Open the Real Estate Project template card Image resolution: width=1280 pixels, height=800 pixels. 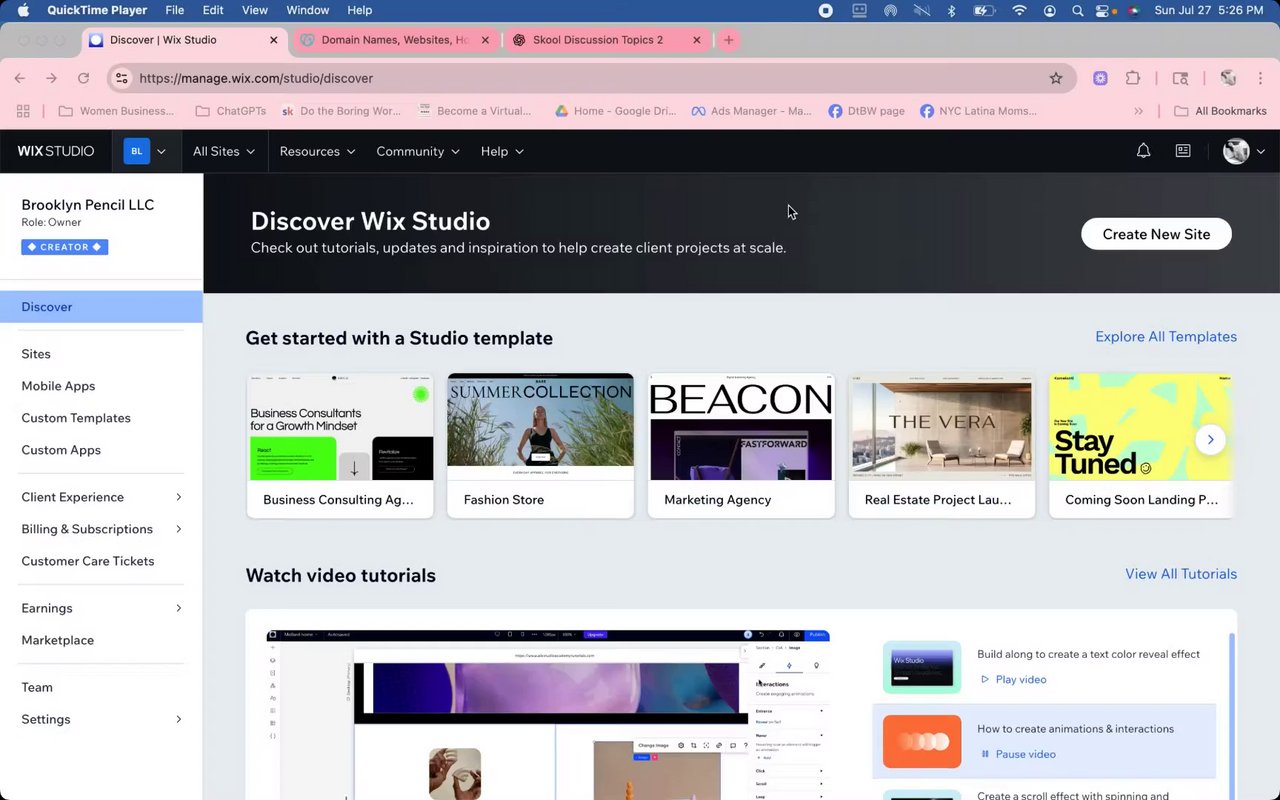(942, 446)
